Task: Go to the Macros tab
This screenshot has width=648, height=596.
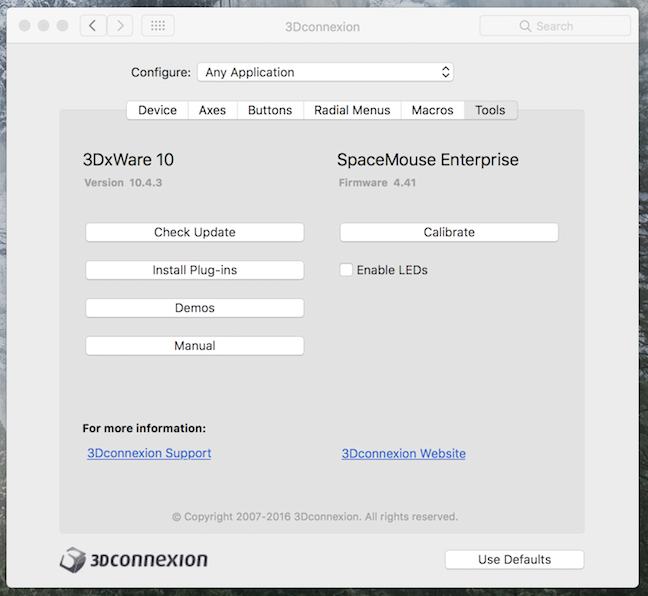Action: 432,110
